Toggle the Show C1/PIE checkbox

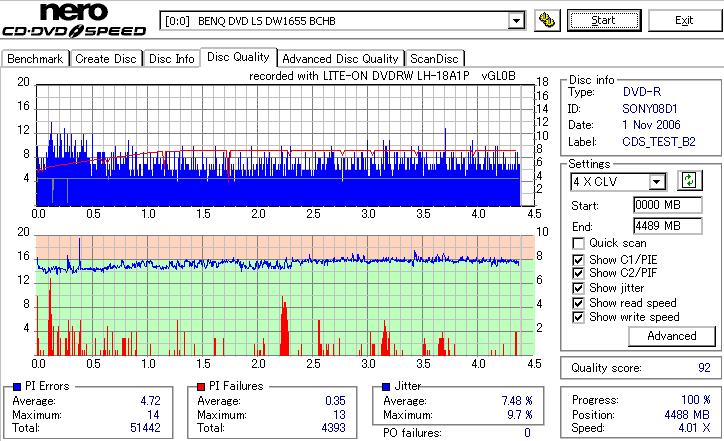[578, 260]
